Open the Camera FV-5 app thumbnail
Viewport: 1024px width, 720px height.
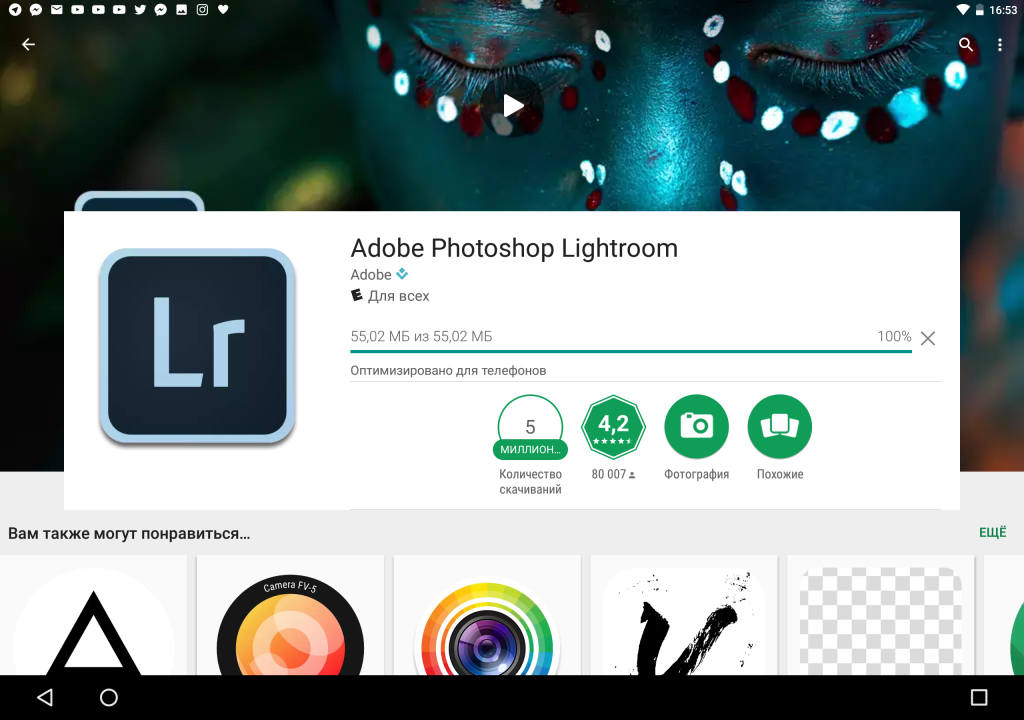pos(290,620)
